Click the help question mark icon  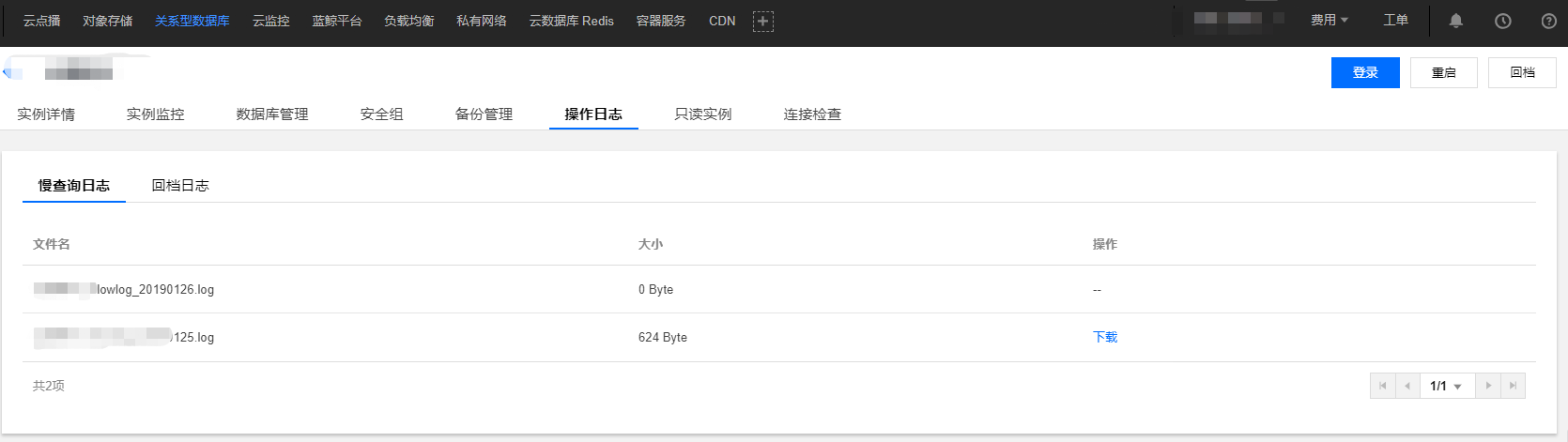point(1548,21)
